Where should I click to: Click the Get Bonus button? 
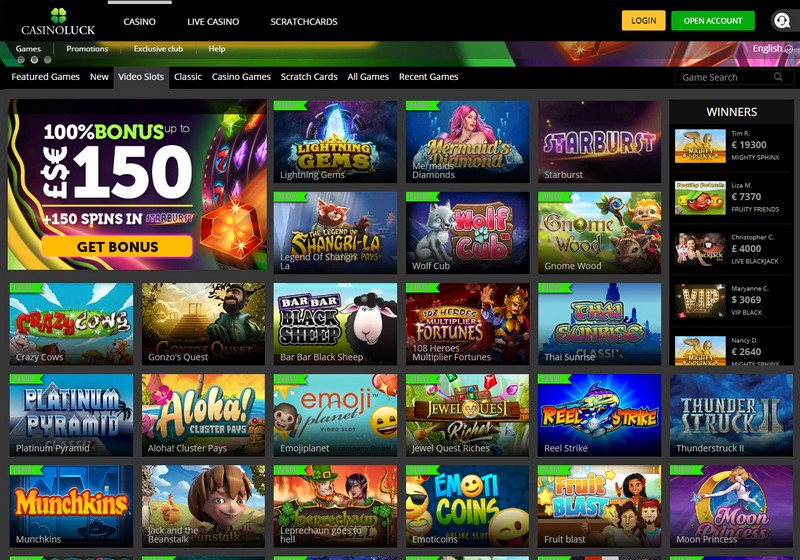(x=117, y=247)
